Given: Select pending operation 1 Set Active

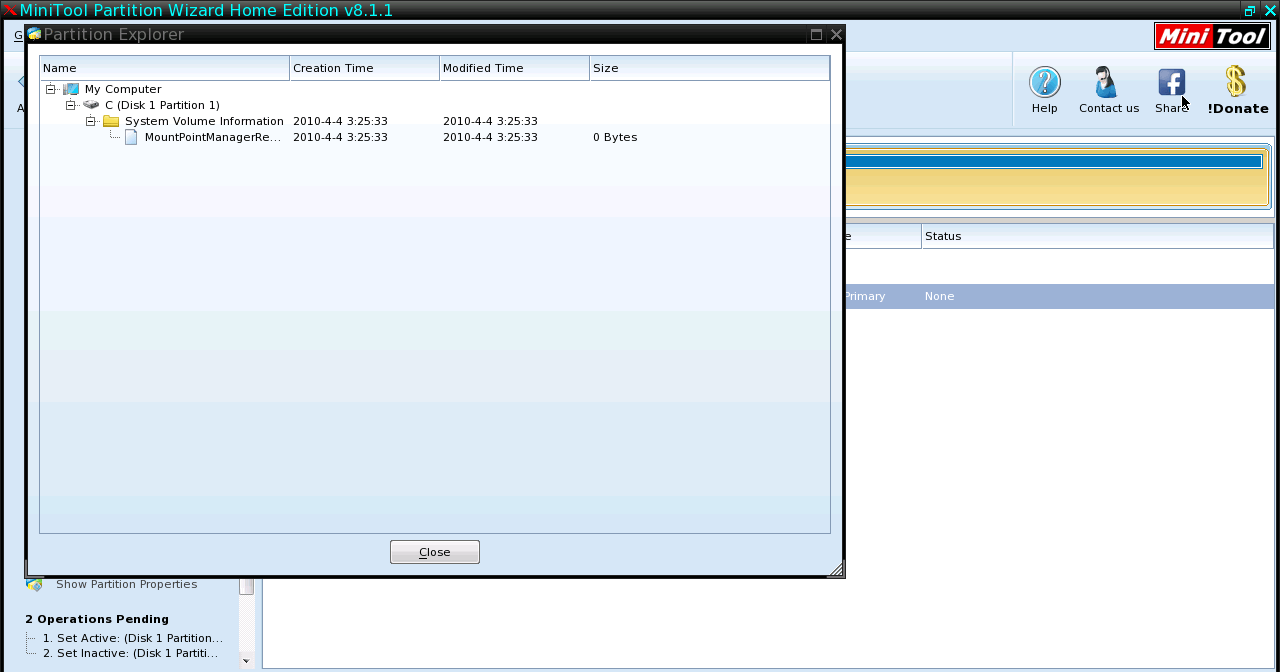Looking at the screenshot, I should (132, 638).
